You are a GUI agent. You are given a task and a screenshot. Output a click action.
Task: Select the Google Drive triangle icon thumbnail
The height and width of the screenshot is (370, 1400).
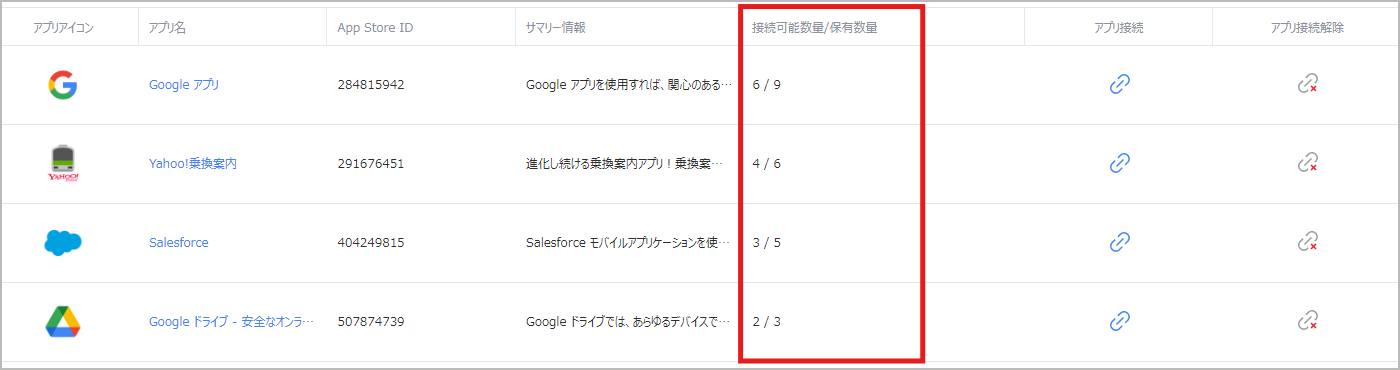tap(63, 321)
